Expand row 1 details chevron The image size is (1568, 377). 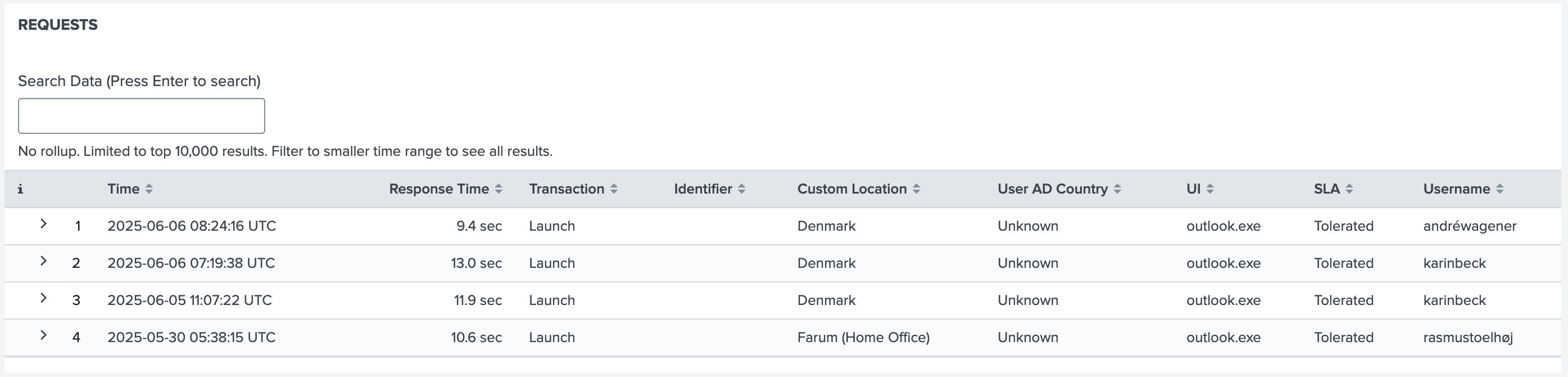(43, 224)
